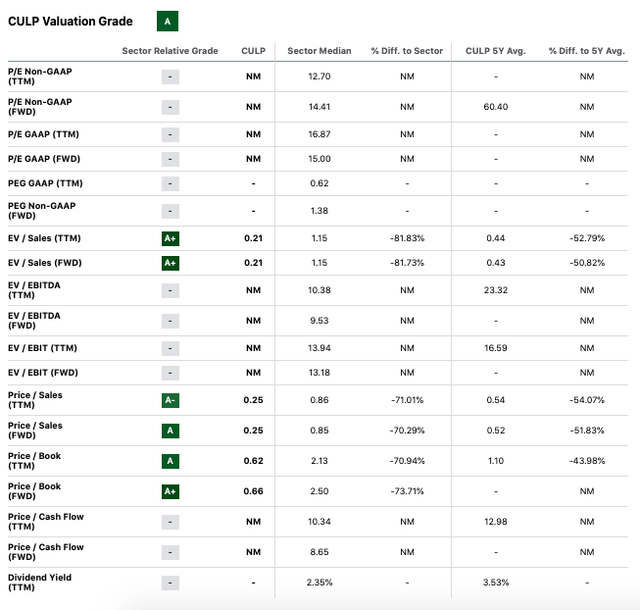
Task: Select the 12.70 sector median value
Action: click(319, 76)
